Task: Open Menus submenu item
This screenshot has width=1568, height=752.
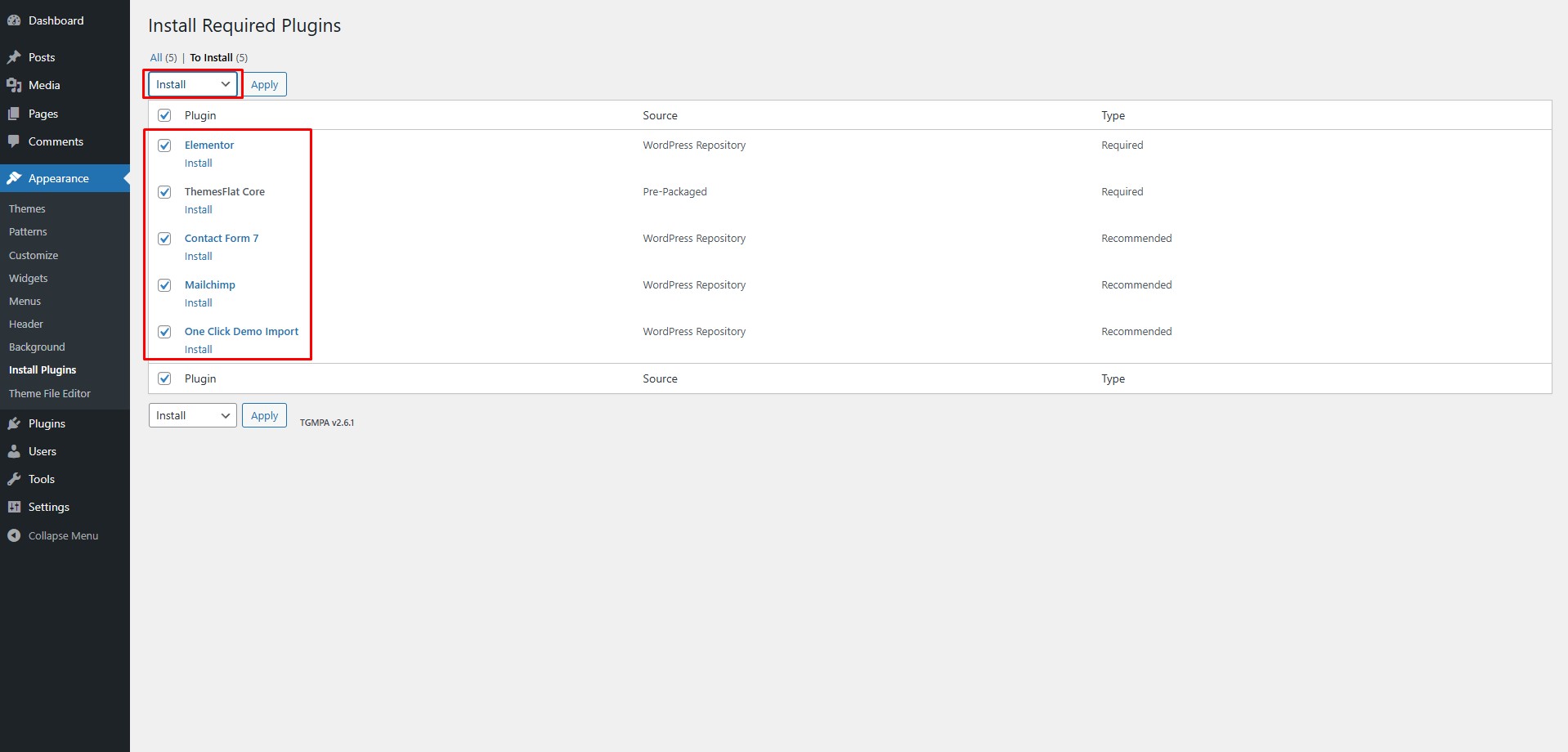Action: click(x=25, y=301)
